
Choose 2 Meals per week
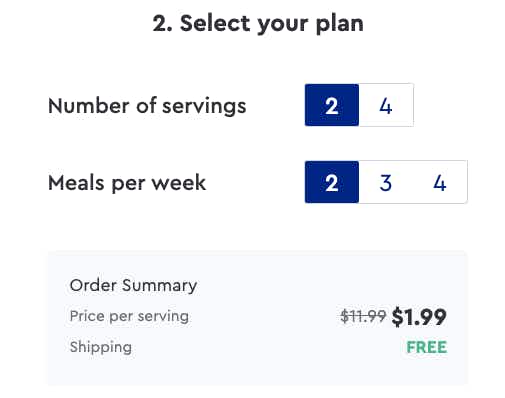(332, 182)
